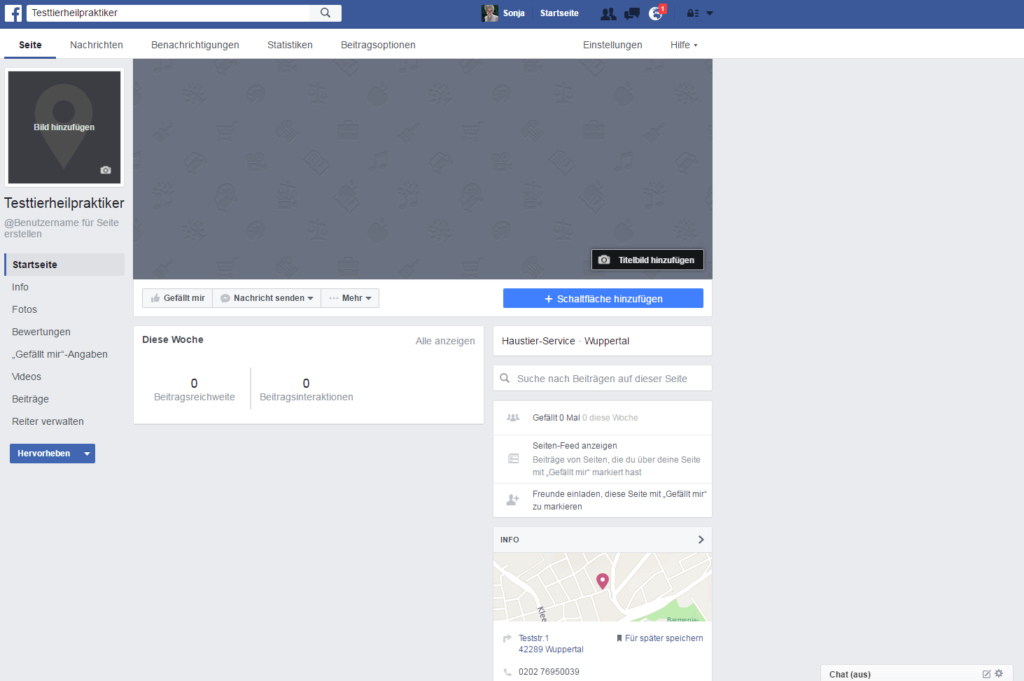Select „Gefällt mir“-Angaben in sidebar
1024x681 pixels.
tap(59, 354)
